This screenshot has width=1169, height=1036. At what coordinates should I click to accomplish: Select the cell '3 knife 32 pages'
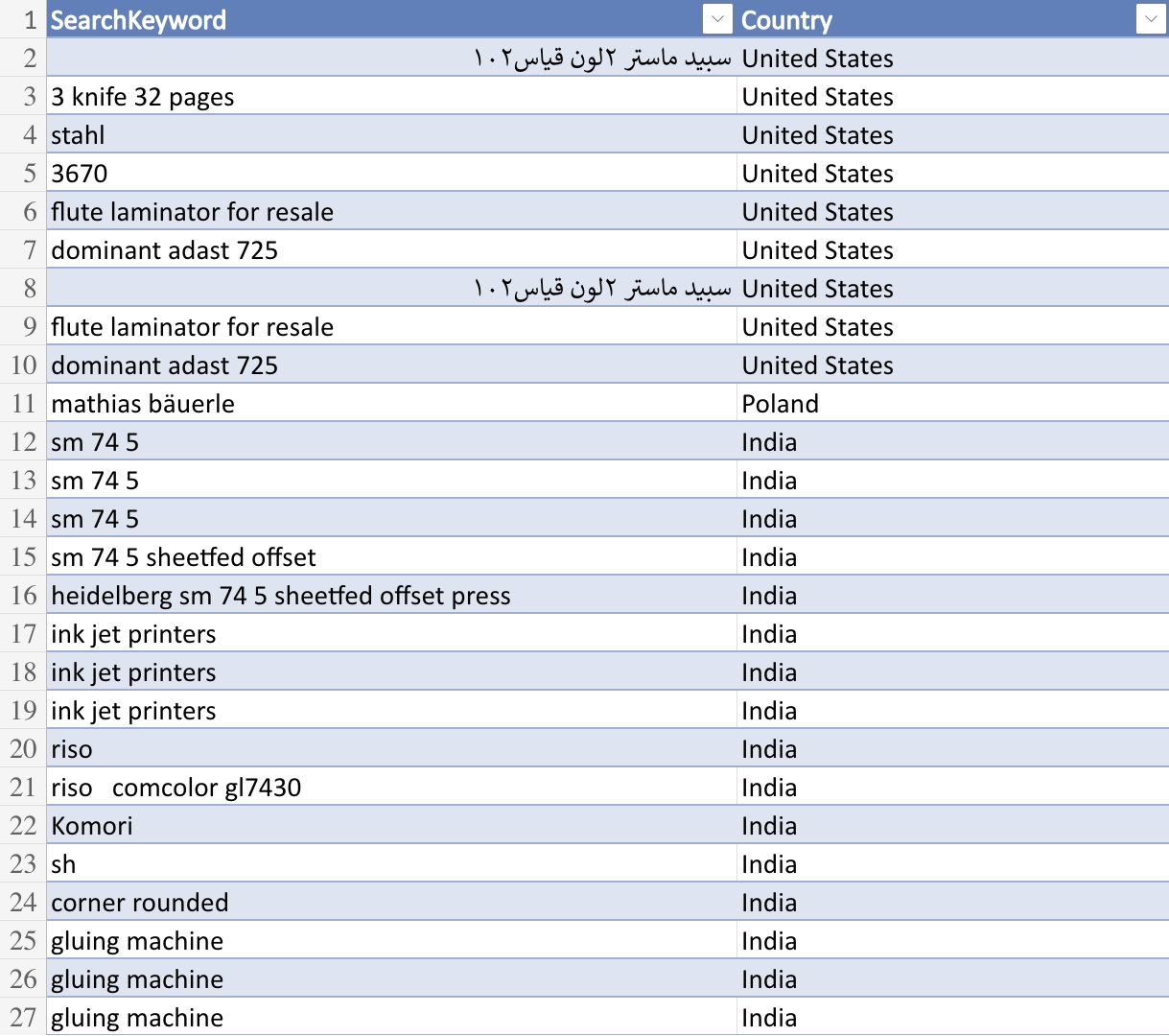point(391,96)
